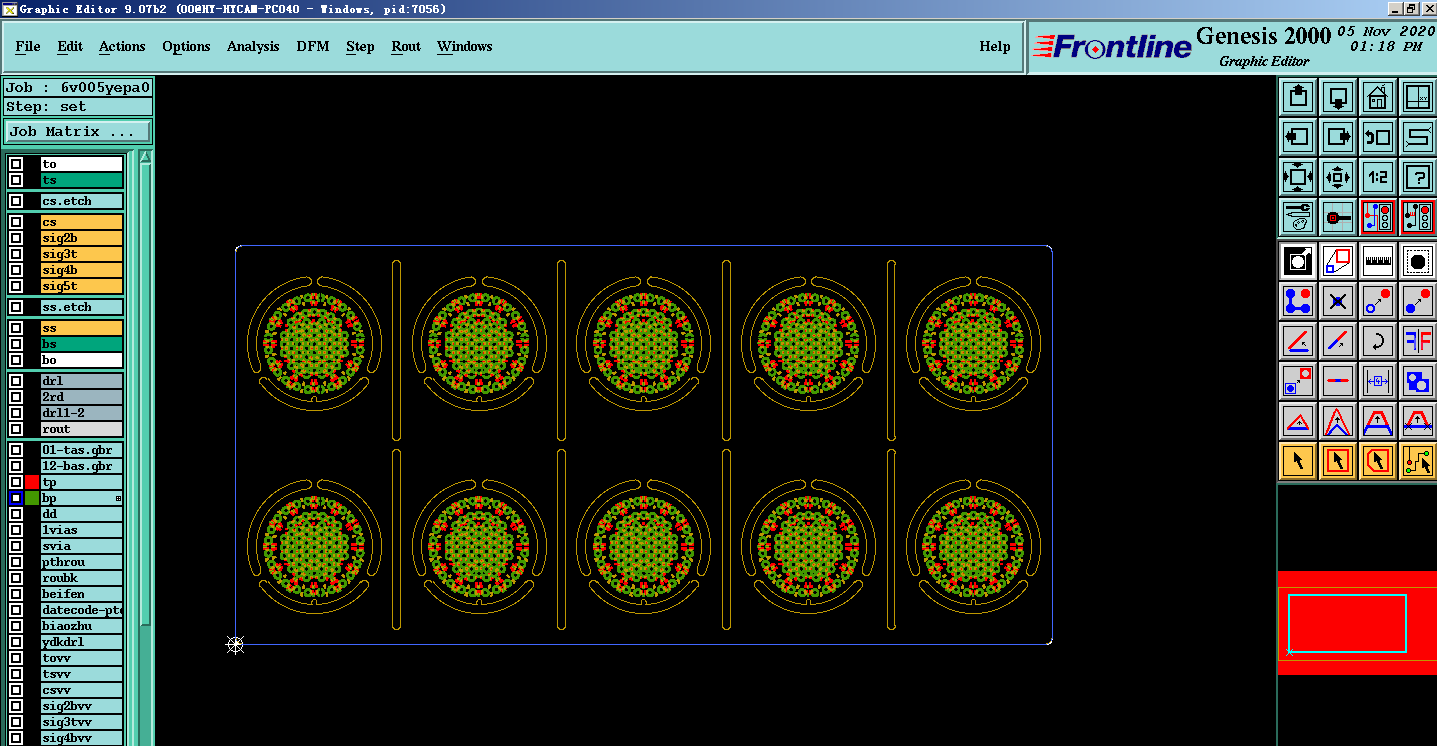
Task: Click the 1:2 scale icon
Action: click(1378, 177)
